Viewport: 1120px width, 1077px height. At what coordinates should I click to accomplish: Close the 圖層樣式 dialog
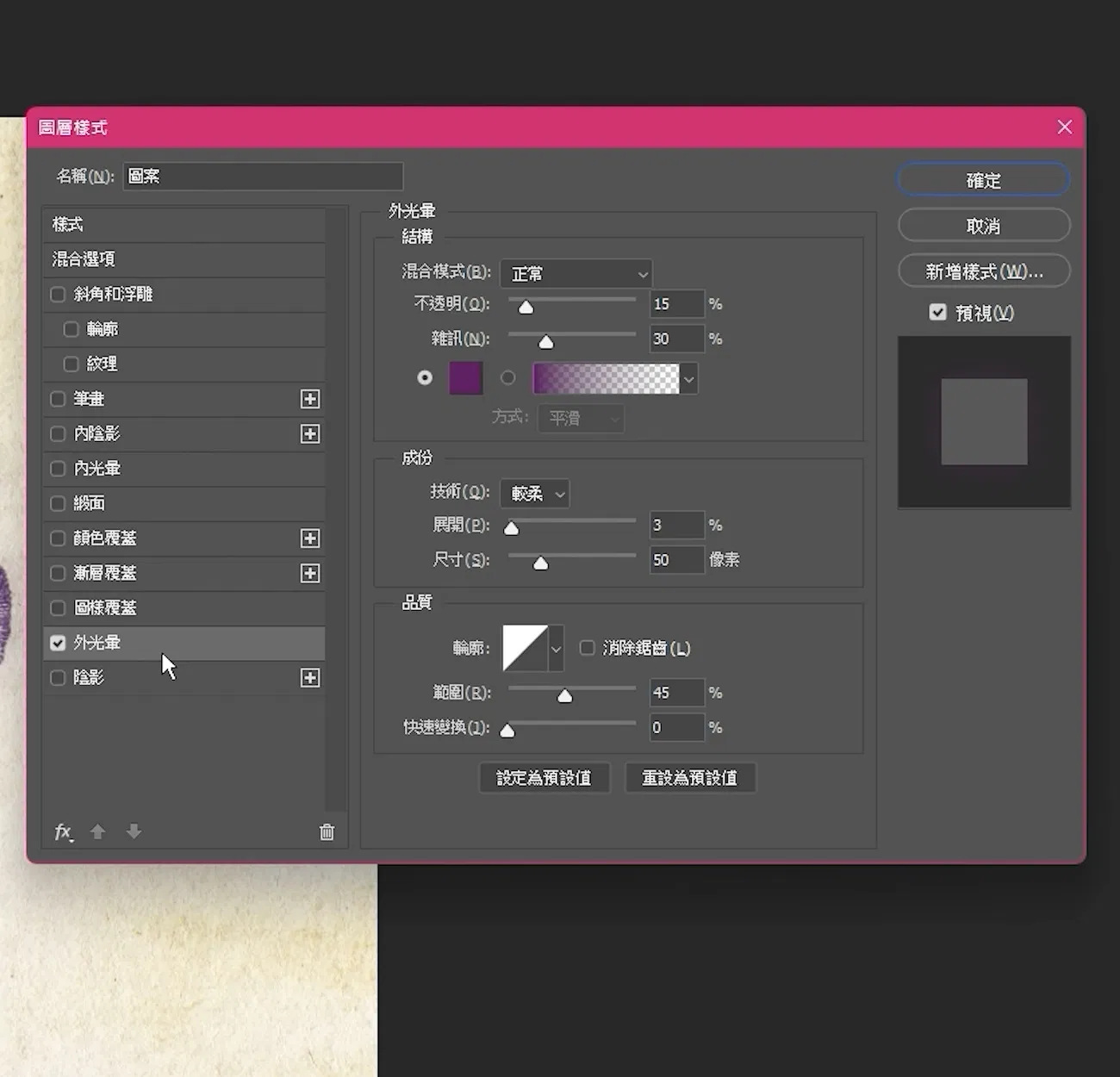point(1065,127)
